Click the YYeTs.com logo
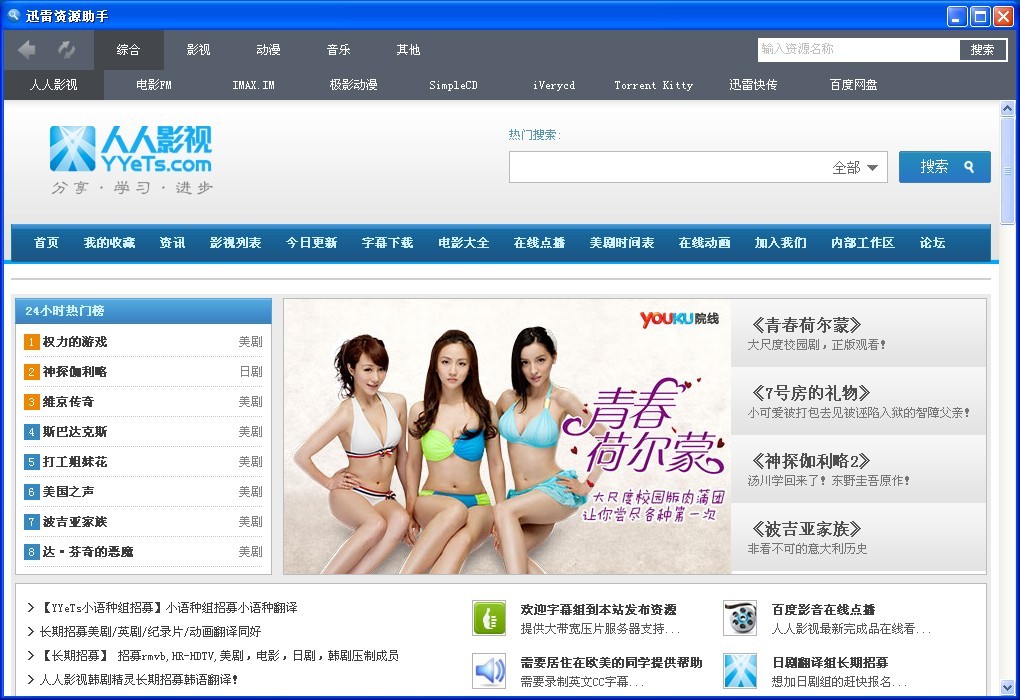Image resolution: width=1020 pixels, height=700 pixels. (x=131, y=159)
